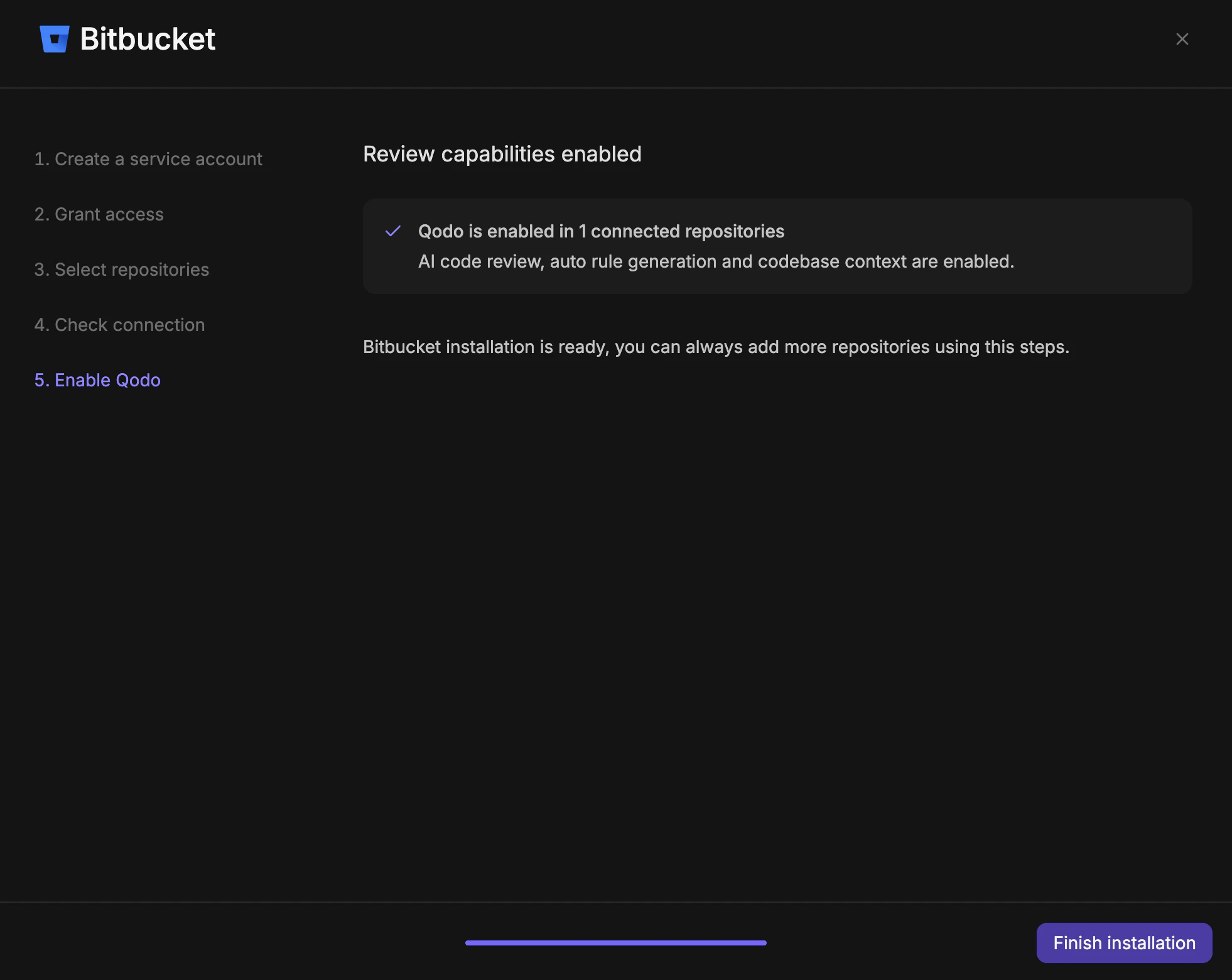
Task: Select the active "5. Enable Qodo" step
Action: pyautogui.click(x=97, y=380)
